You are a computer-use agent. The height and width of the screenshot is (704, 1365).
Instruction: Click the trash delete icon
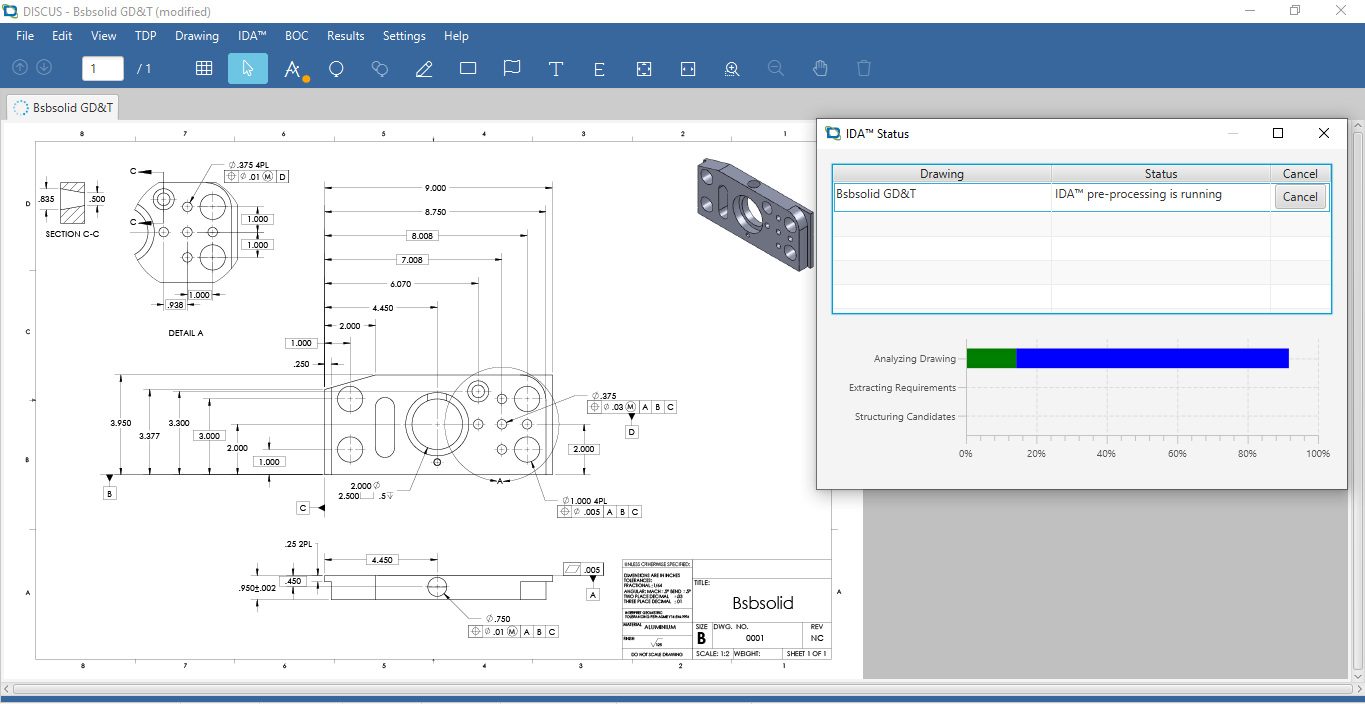pyautogui.click(x=863, y=68)
